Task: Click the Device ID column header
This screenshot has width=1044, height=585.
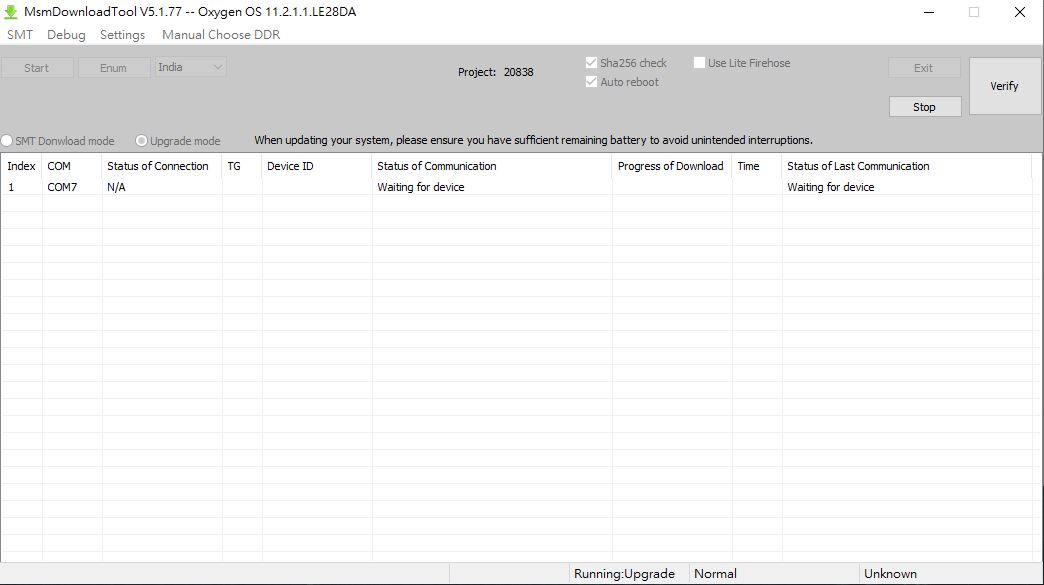Action: point(317,166)
